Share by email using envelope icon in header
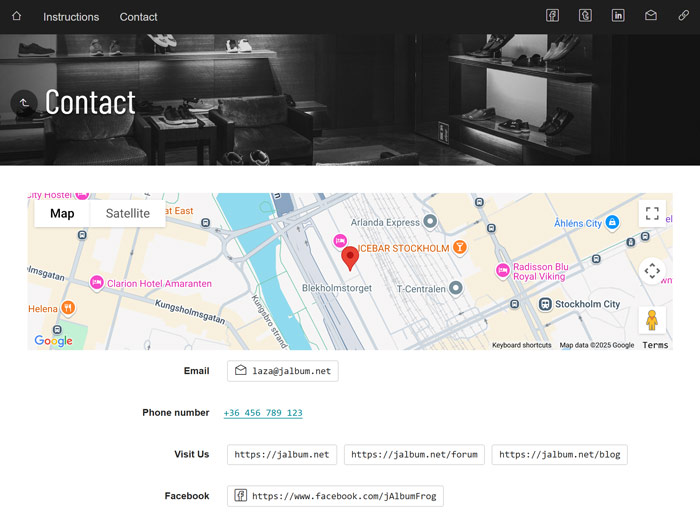Image resolution: width=700 pixels, height=525 pixels. point(650,16)
